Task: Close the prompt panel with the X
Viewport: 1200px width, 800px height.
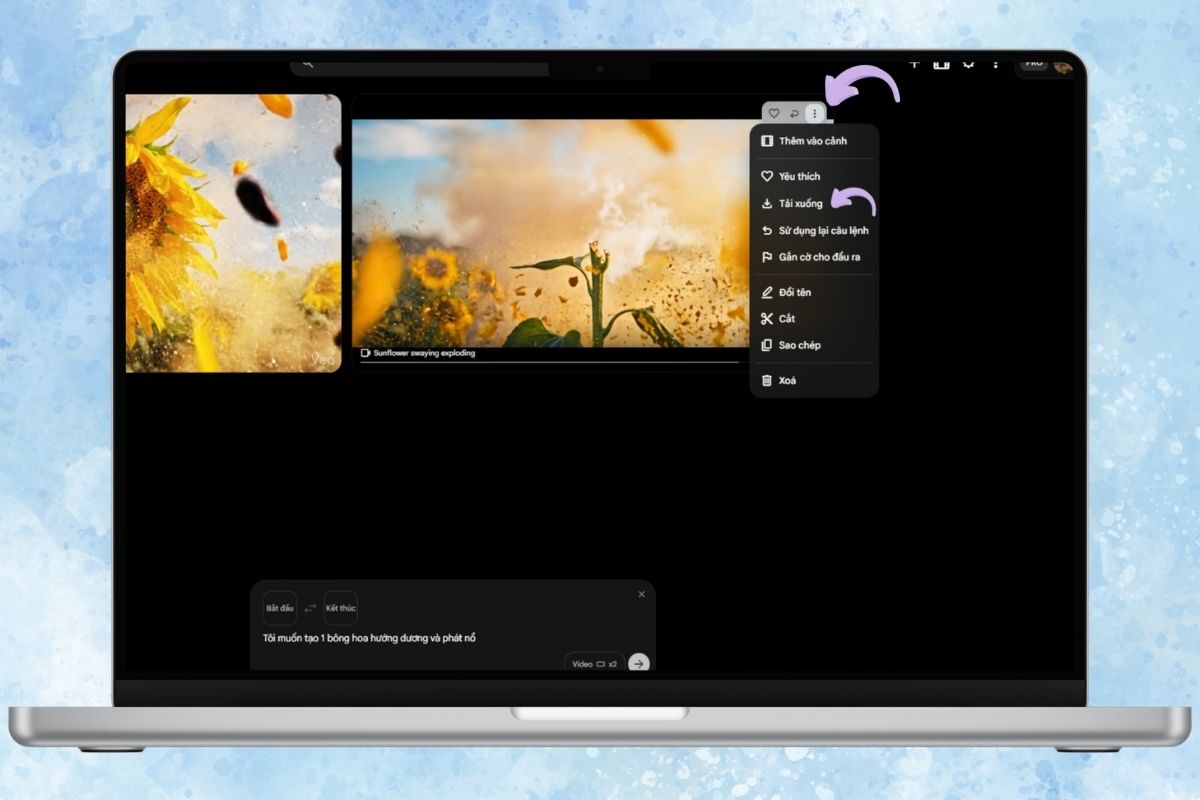Action: [x=641, y=593]
